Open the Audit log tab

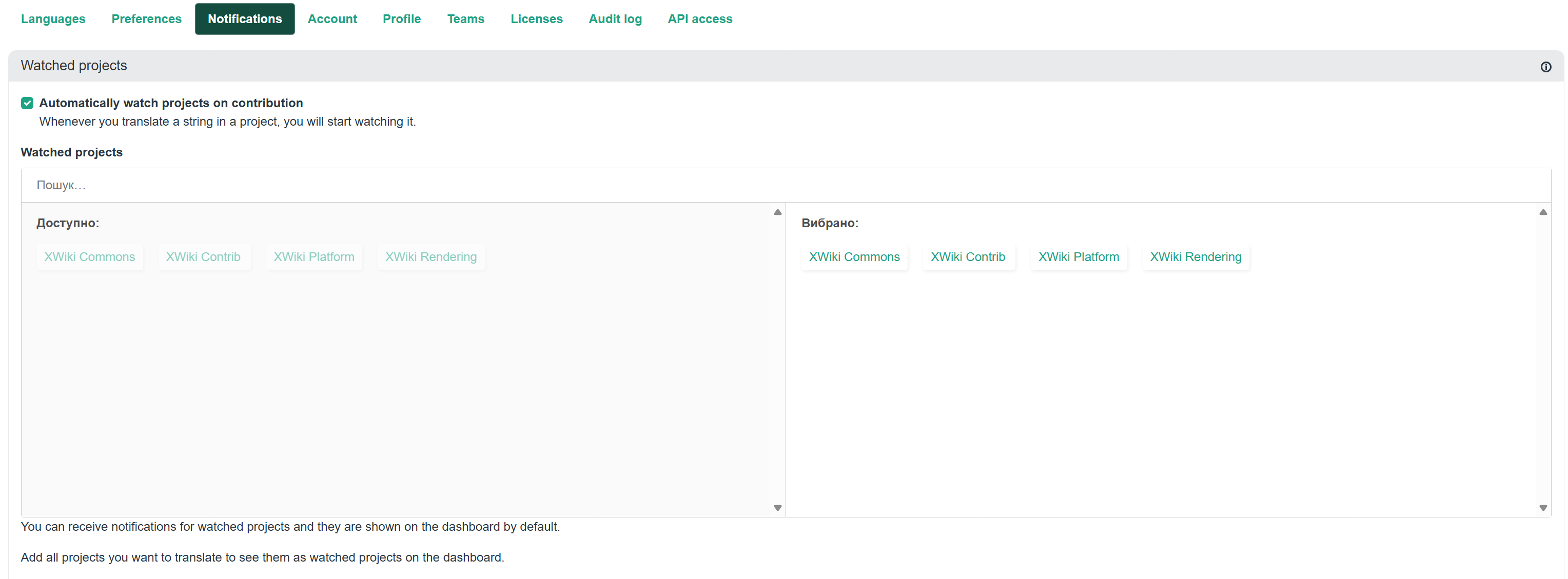[x=615, y=19]
